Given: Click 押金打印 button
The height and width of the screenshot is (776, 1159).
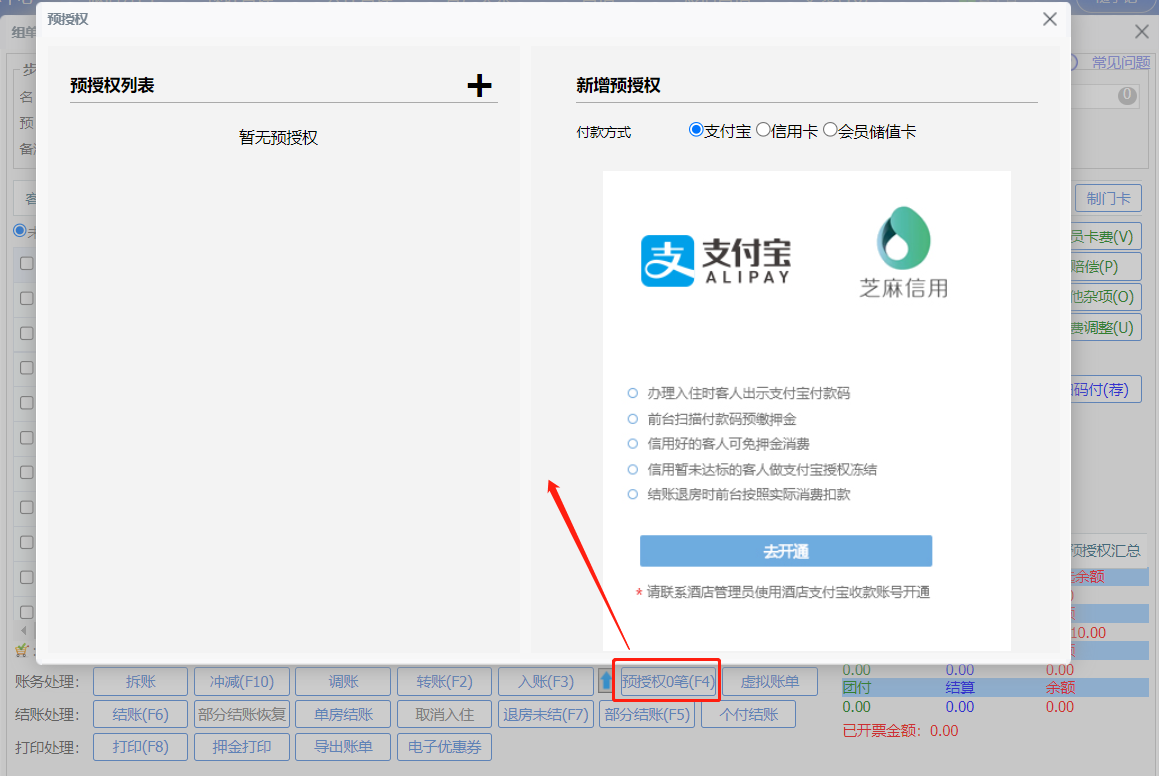Looking at the screenshot, I should coord(242,747).
